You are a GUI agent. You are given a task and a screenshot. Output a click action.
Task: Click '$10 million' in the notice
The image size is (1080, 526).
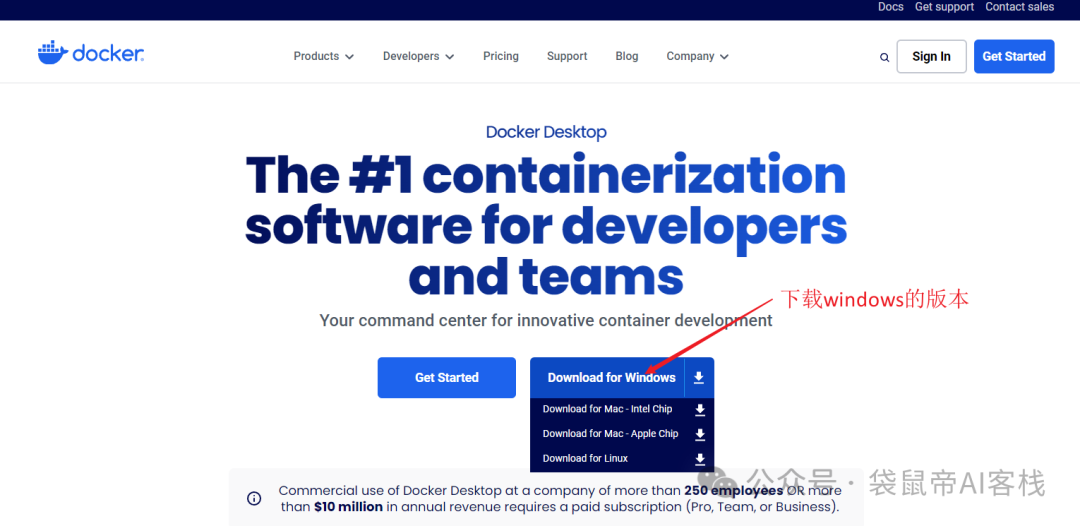[349, 507]
